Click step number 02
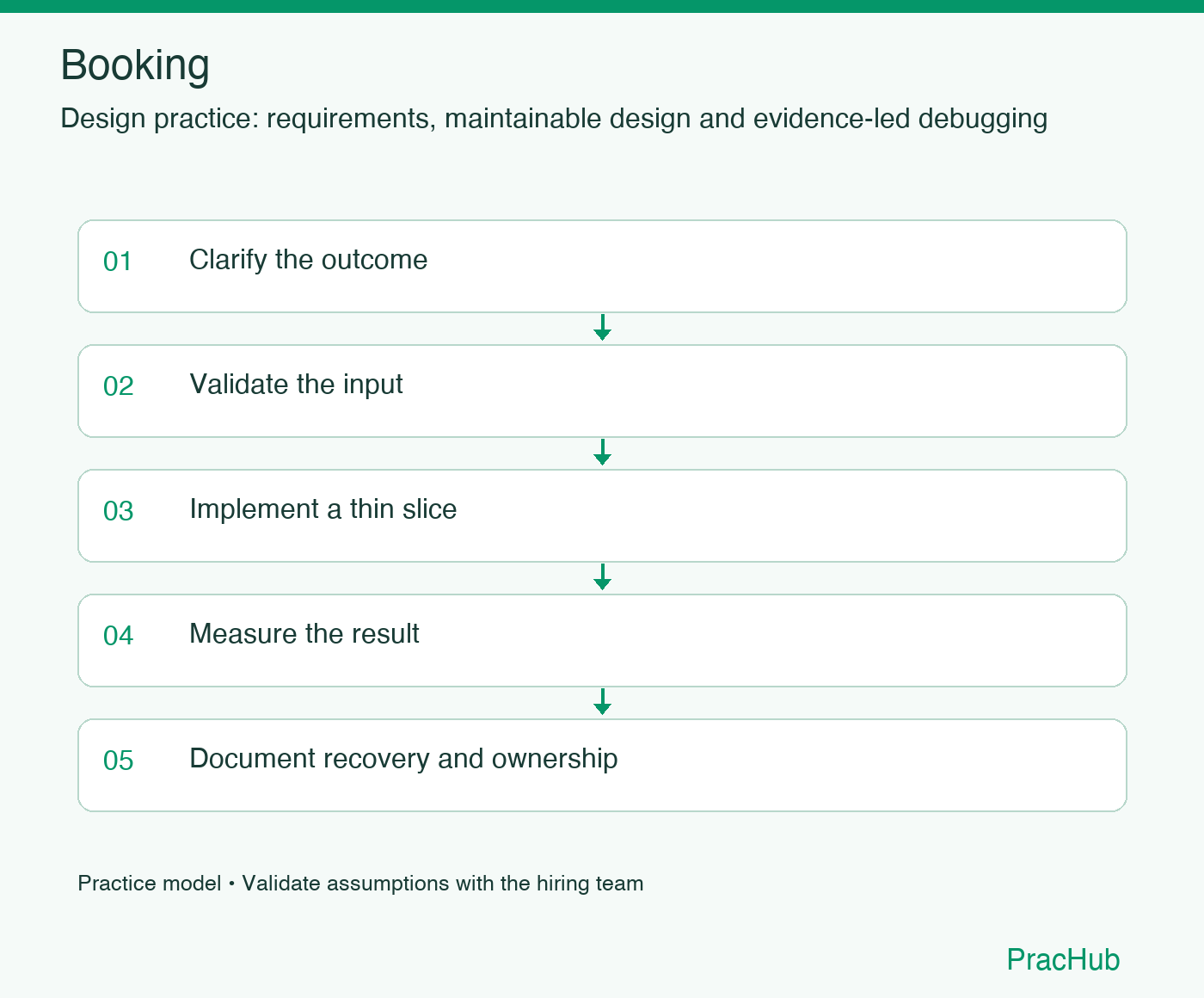Viewport: 1204px width, 998px height. coord(119,386)
